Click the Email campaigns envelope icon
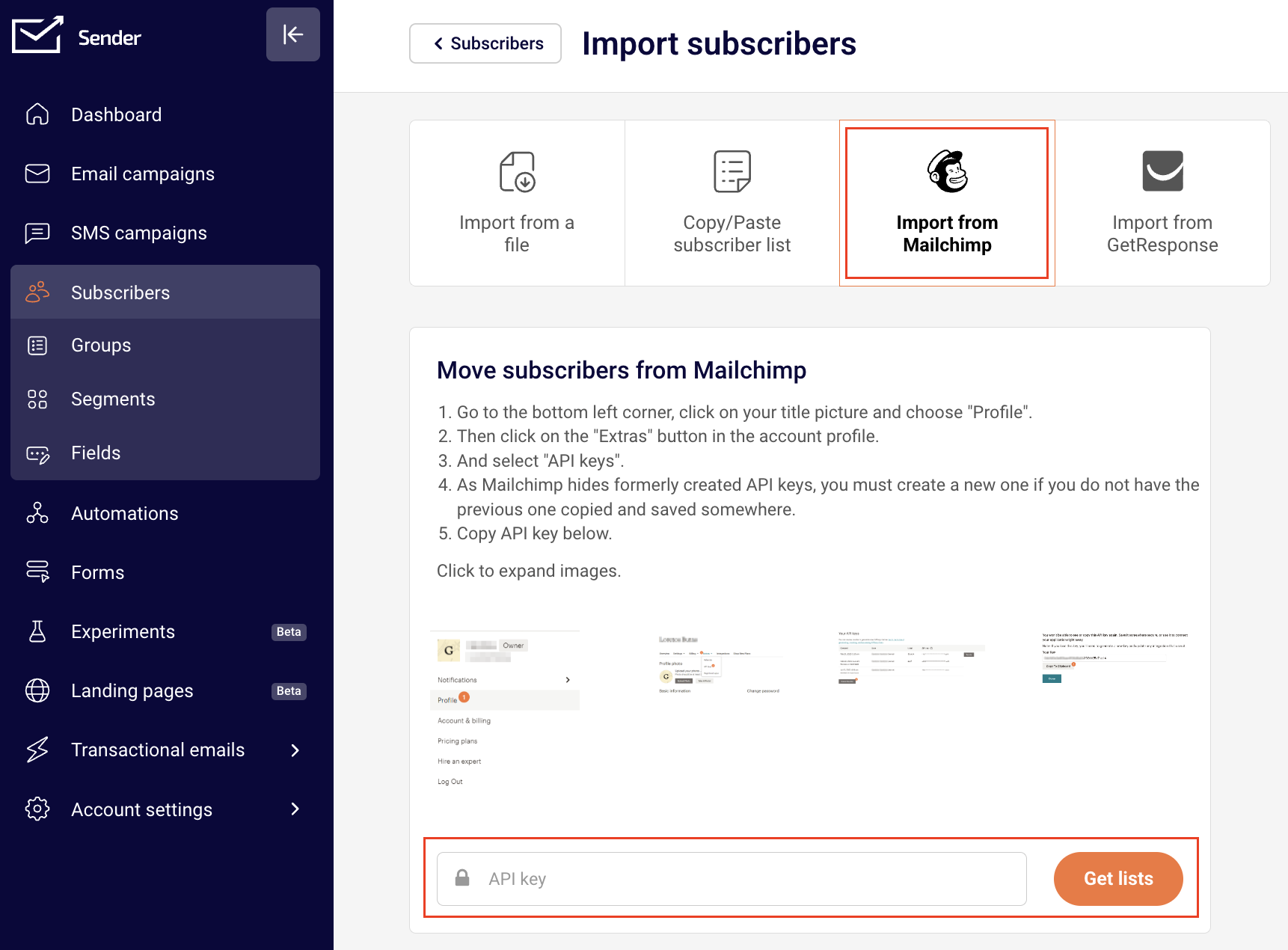Viewport: 1288px width, 950px height. tap(37, 174)
